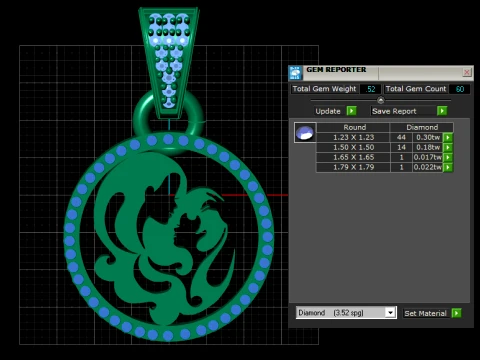Click the Update label

point(328,111)
